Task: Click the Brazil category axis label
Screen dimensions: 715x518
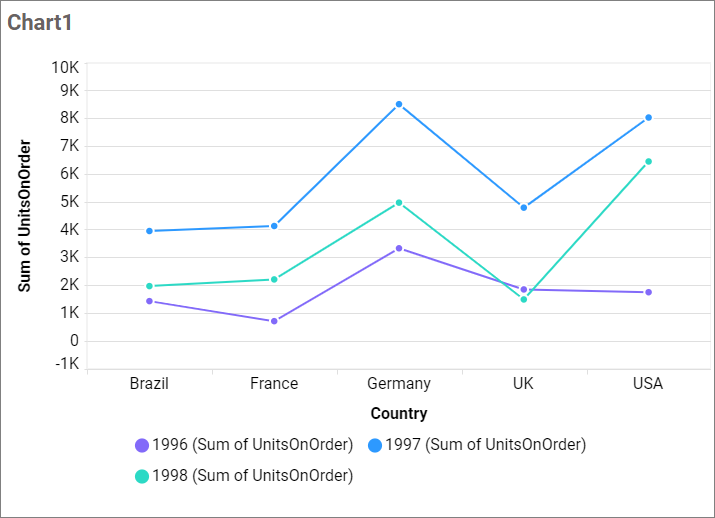Action: [149, 383]
